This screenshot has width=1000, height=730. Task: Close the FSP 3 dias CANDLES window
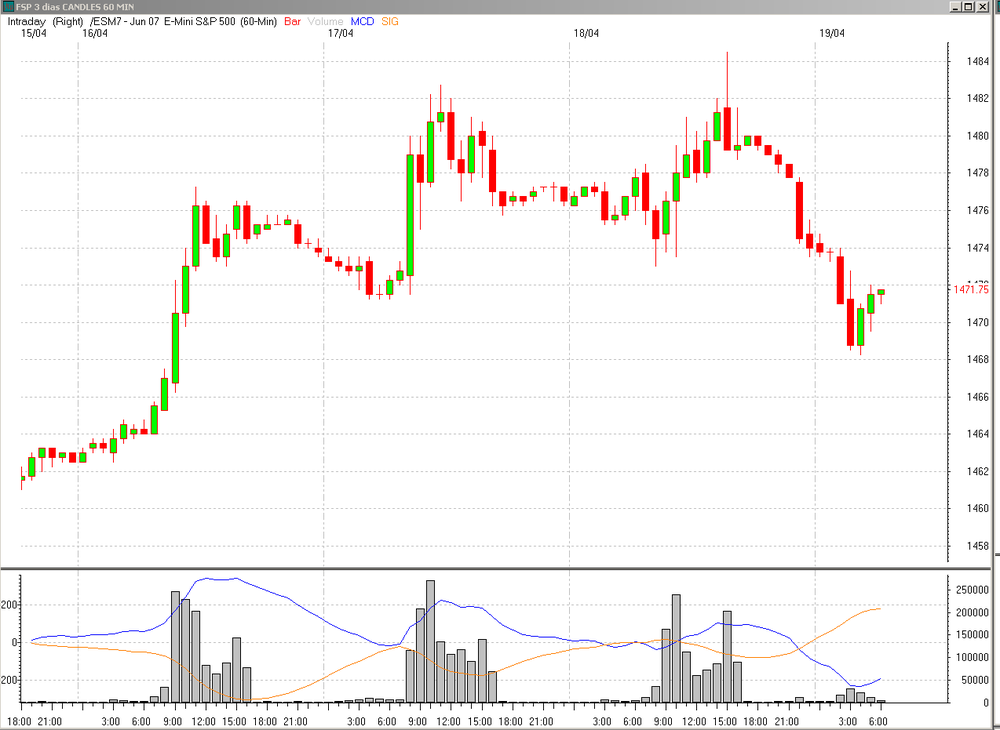tap(982, 7)
